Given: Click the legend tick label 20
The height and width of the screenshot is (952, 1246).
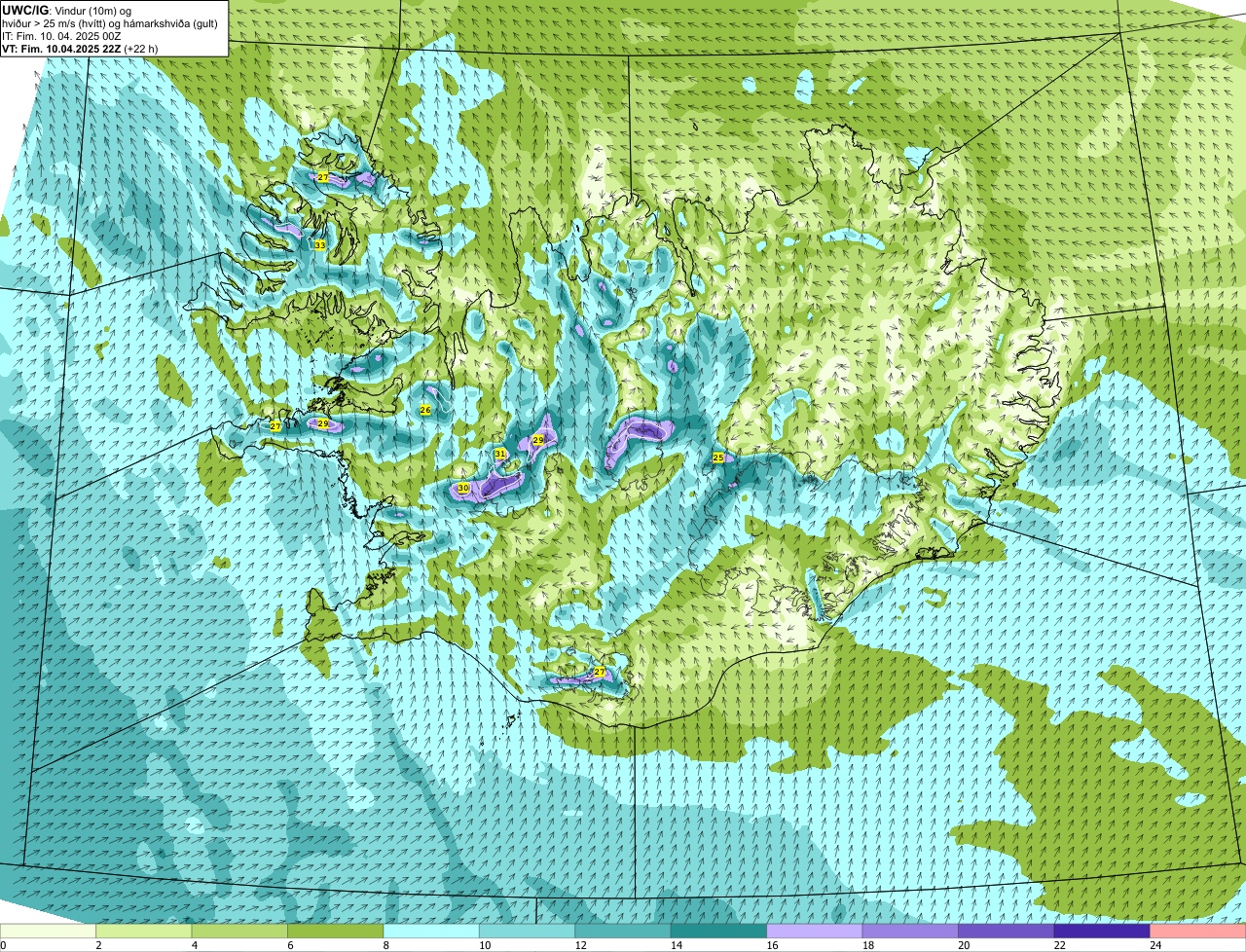Looking at the screenshot, I should [964, 945].
